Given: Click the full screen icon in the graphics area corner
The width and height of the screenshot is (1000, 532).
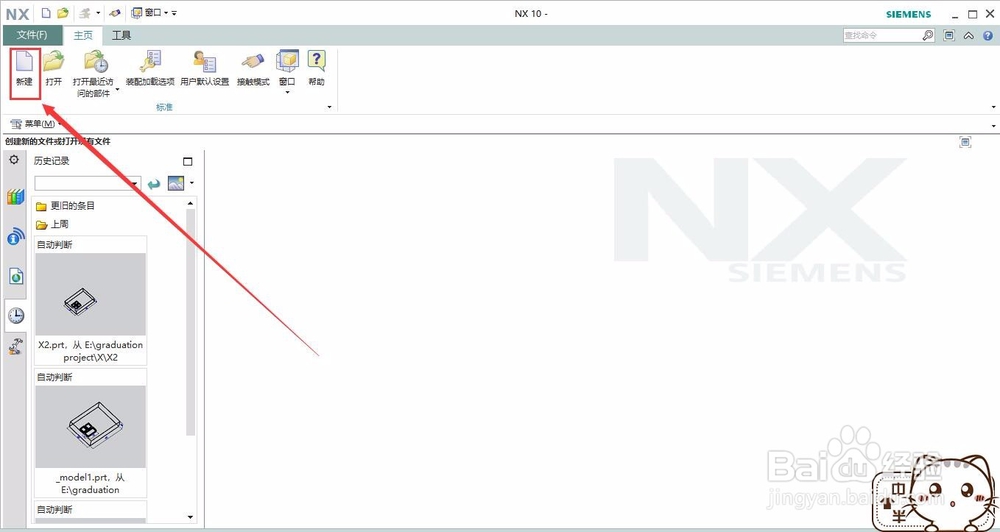Looking at the screenshot, I should click(x=966, y=142).
